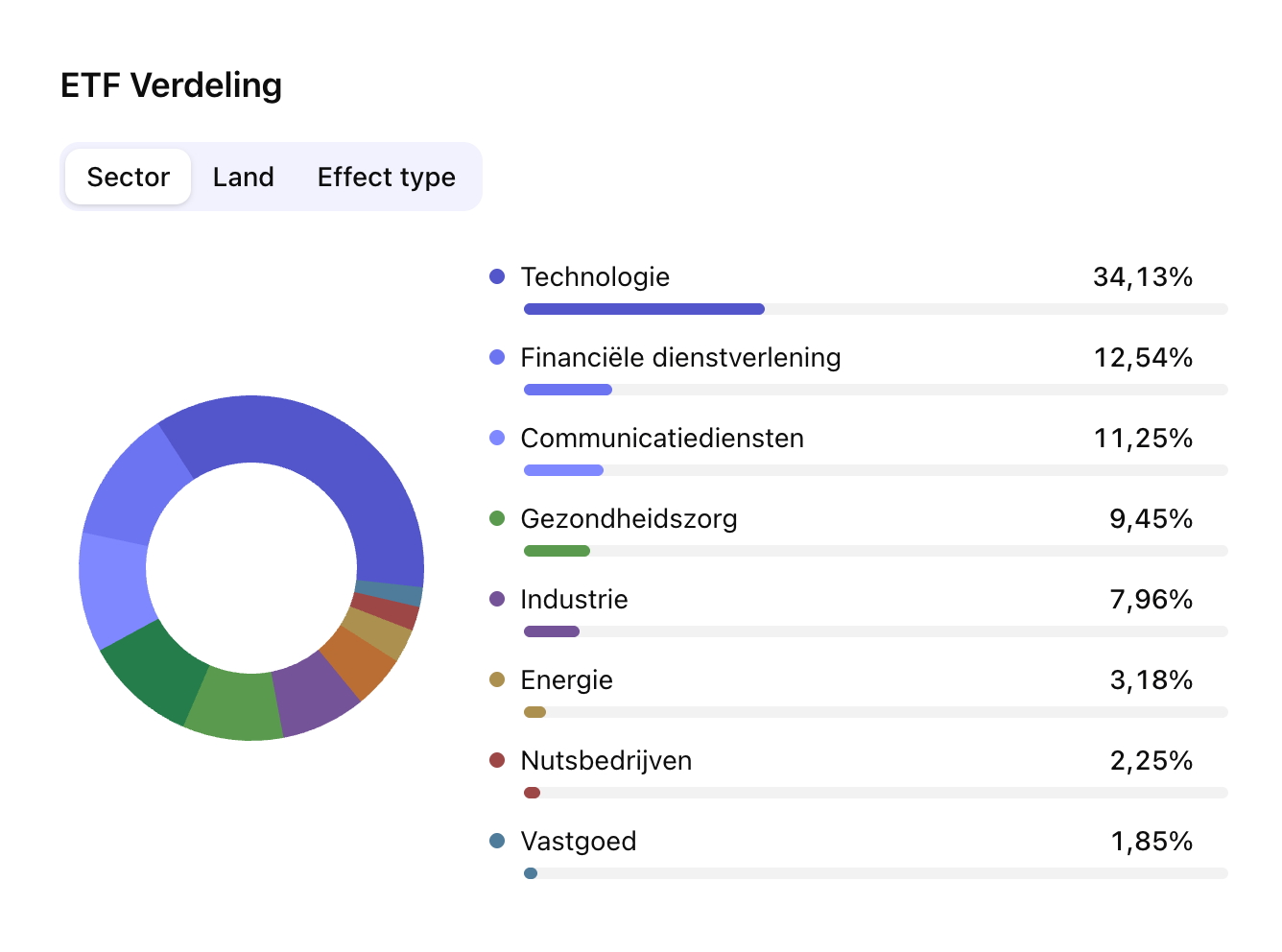Switch to the Land tab
1282x952 pixels.
click(243, 177)
